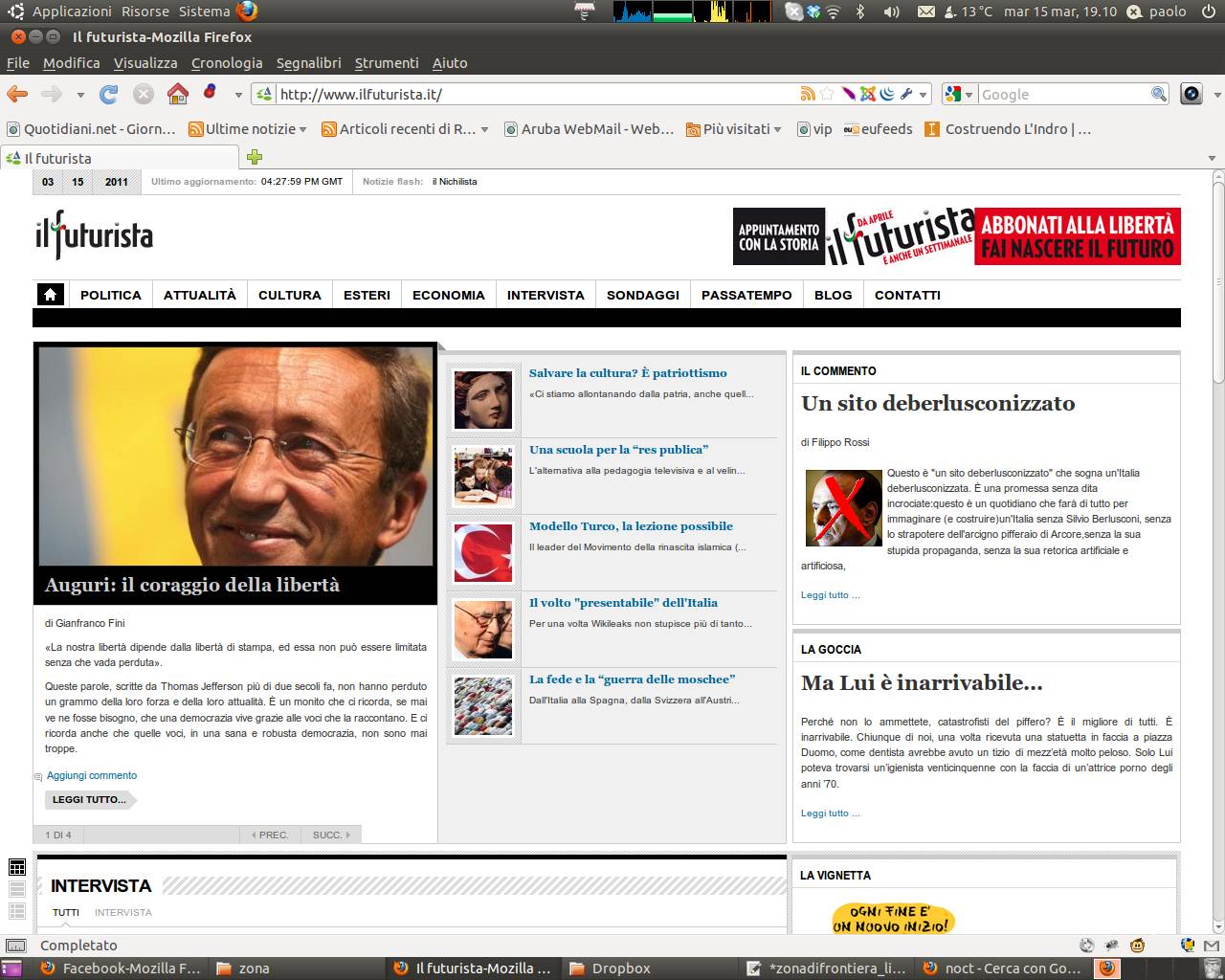Image resolution: width=1225 pixels, height=980 pixels.
Task: Open the mail envelope indicator
Action: click(x=926, y=11)
